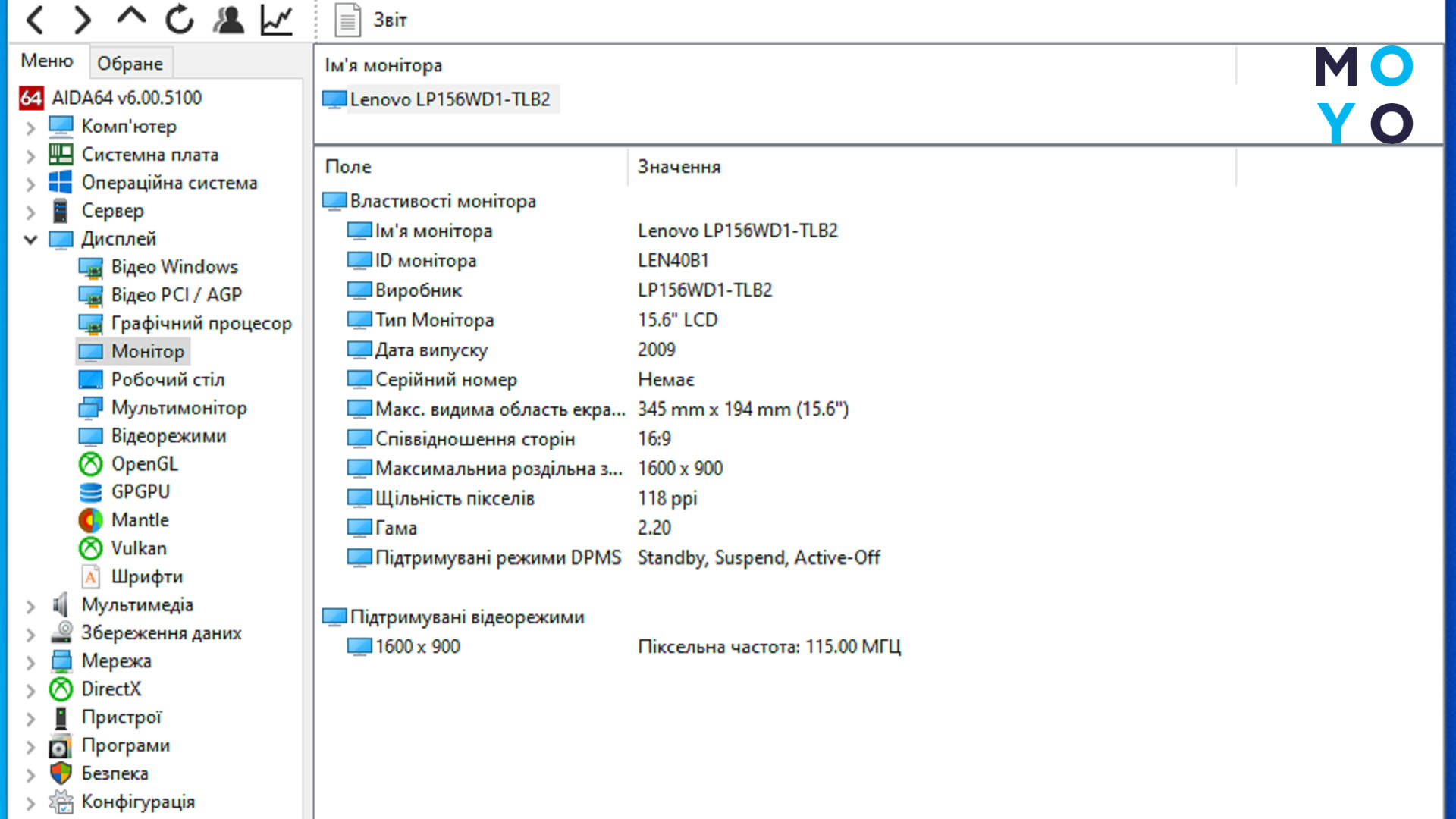The image size is (1456, 819).
Task: Expand the Мережа tree node
Action: tap(30, 663)
